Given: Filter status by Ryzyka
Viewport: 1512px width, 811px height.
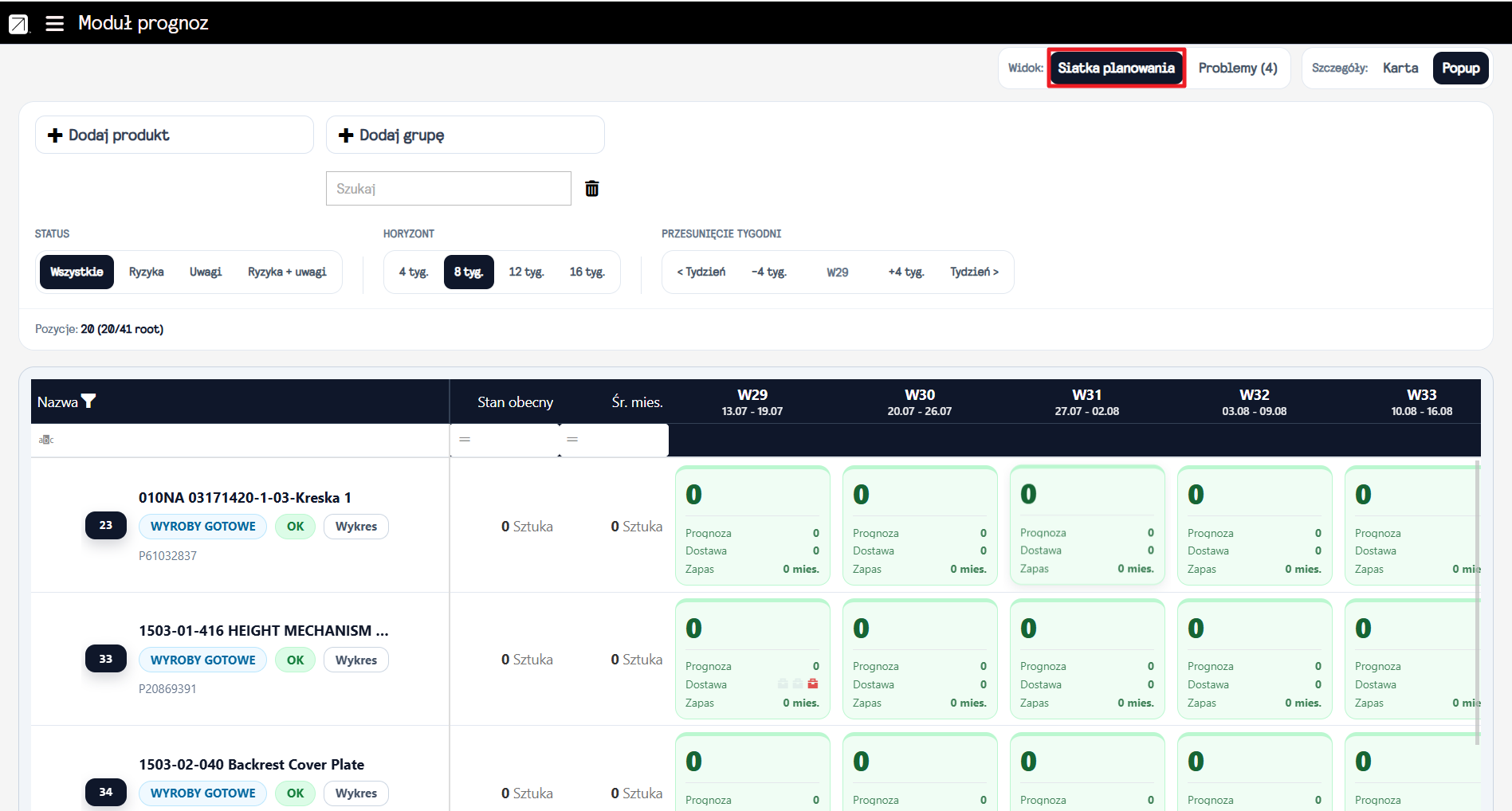Looking at the screenshot, I should (x=147, y=272).
